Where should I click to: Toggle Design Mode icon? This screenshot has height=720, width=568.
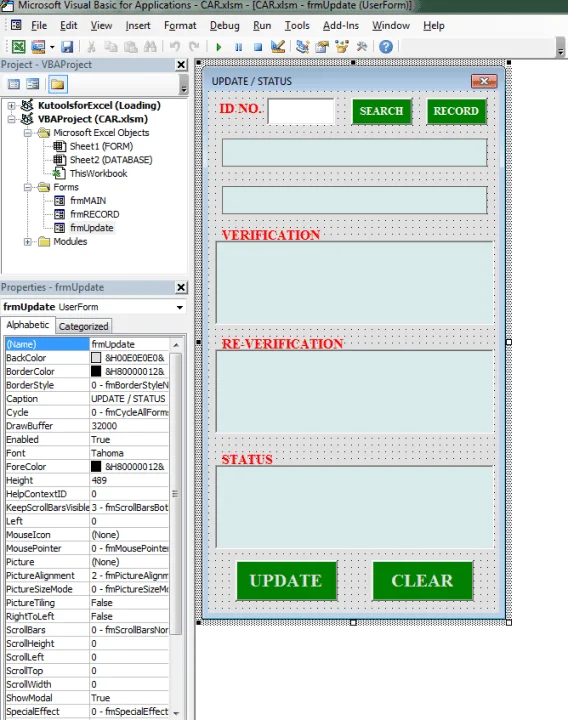(278, 47)
